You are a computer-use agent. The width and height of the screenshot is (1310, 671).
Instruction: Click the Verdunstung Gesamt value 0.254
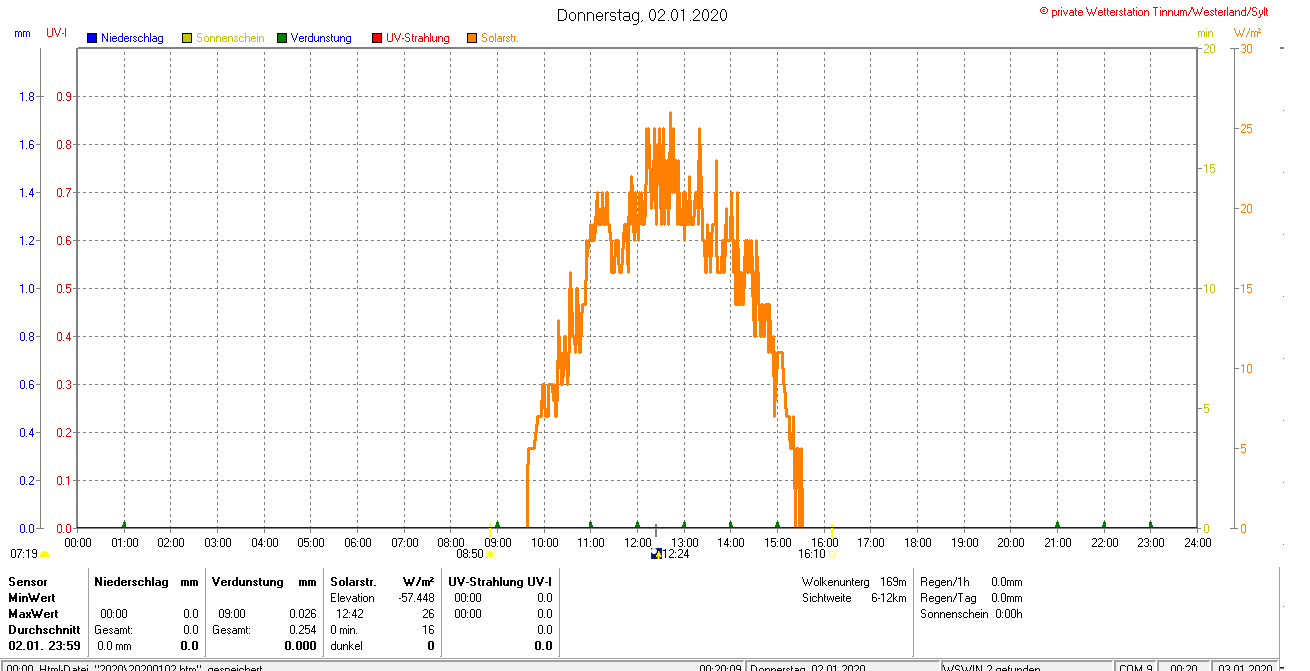click(x=302, y=630)
